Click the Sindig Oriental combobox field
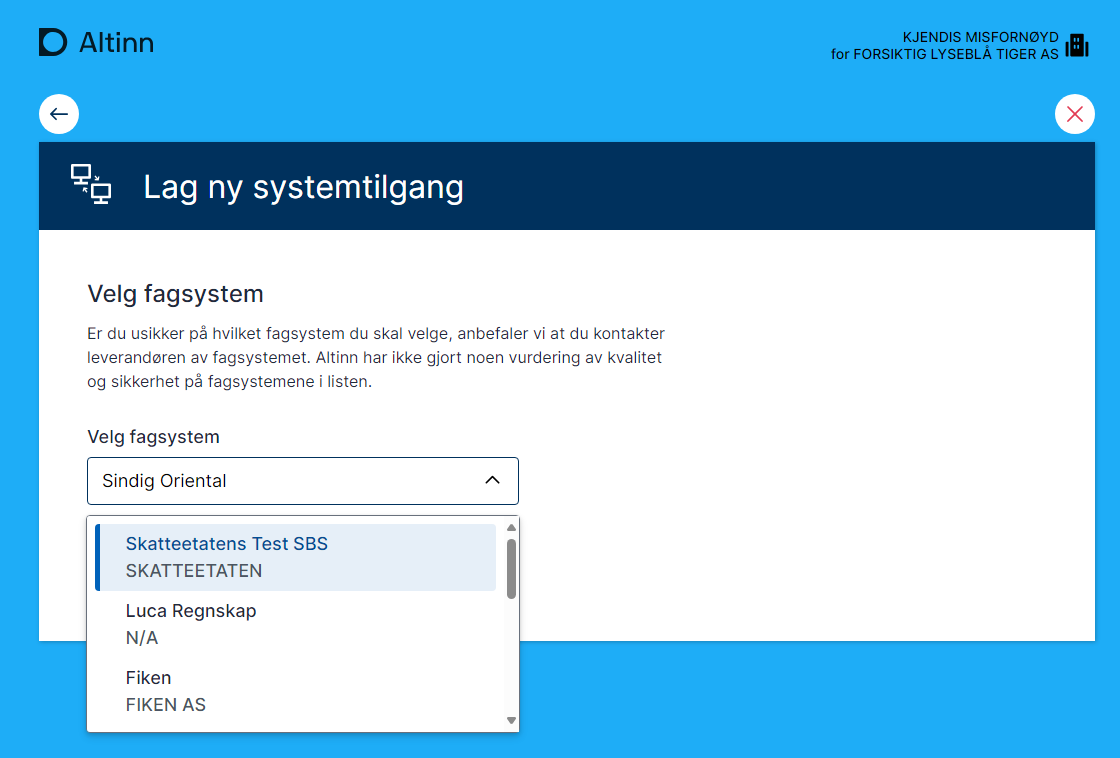The width and height of the screenshot is (1120, 758). [280, 481]
